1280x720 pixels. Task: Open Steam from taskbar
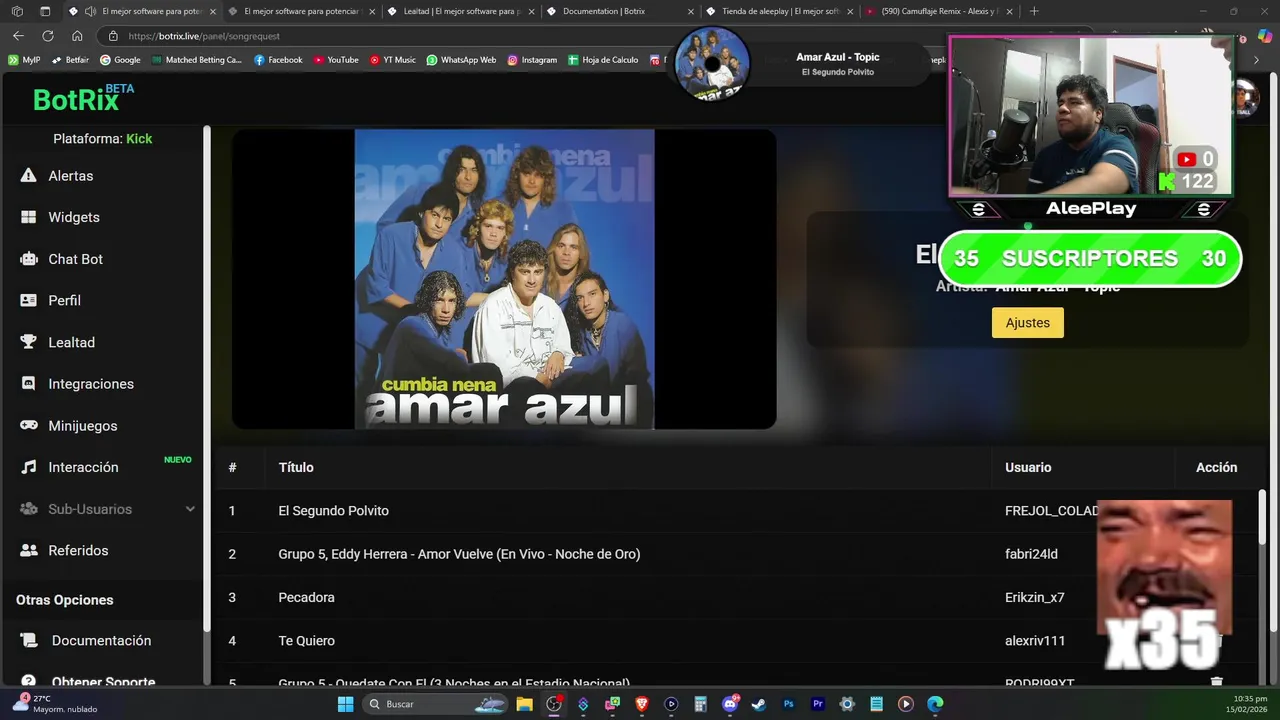click(x=759, y=704)
